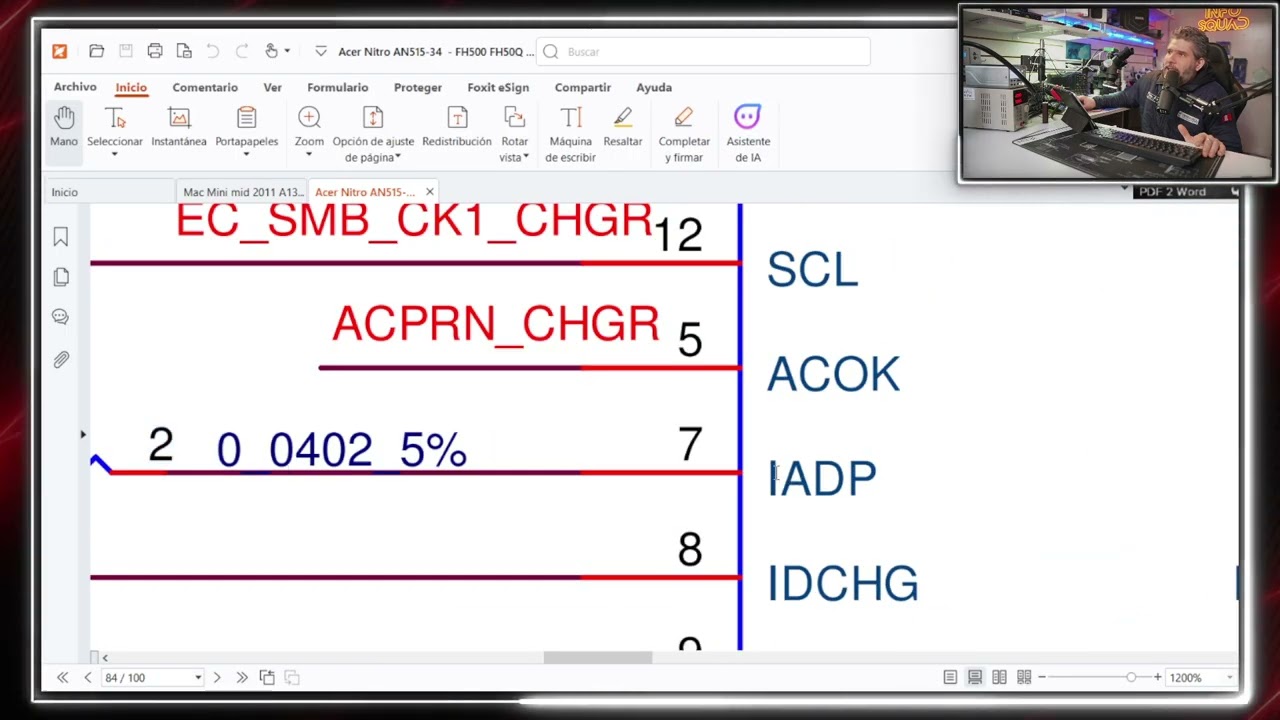The image size is (1280, 720).
Task: Open the bookmarks panel
Action: coord(61,237)
